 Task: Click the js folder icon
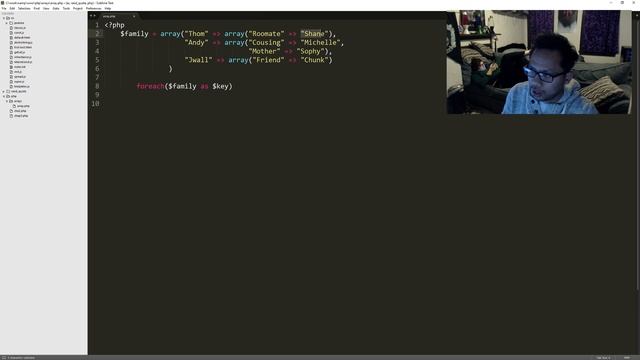tap(8, 18)
